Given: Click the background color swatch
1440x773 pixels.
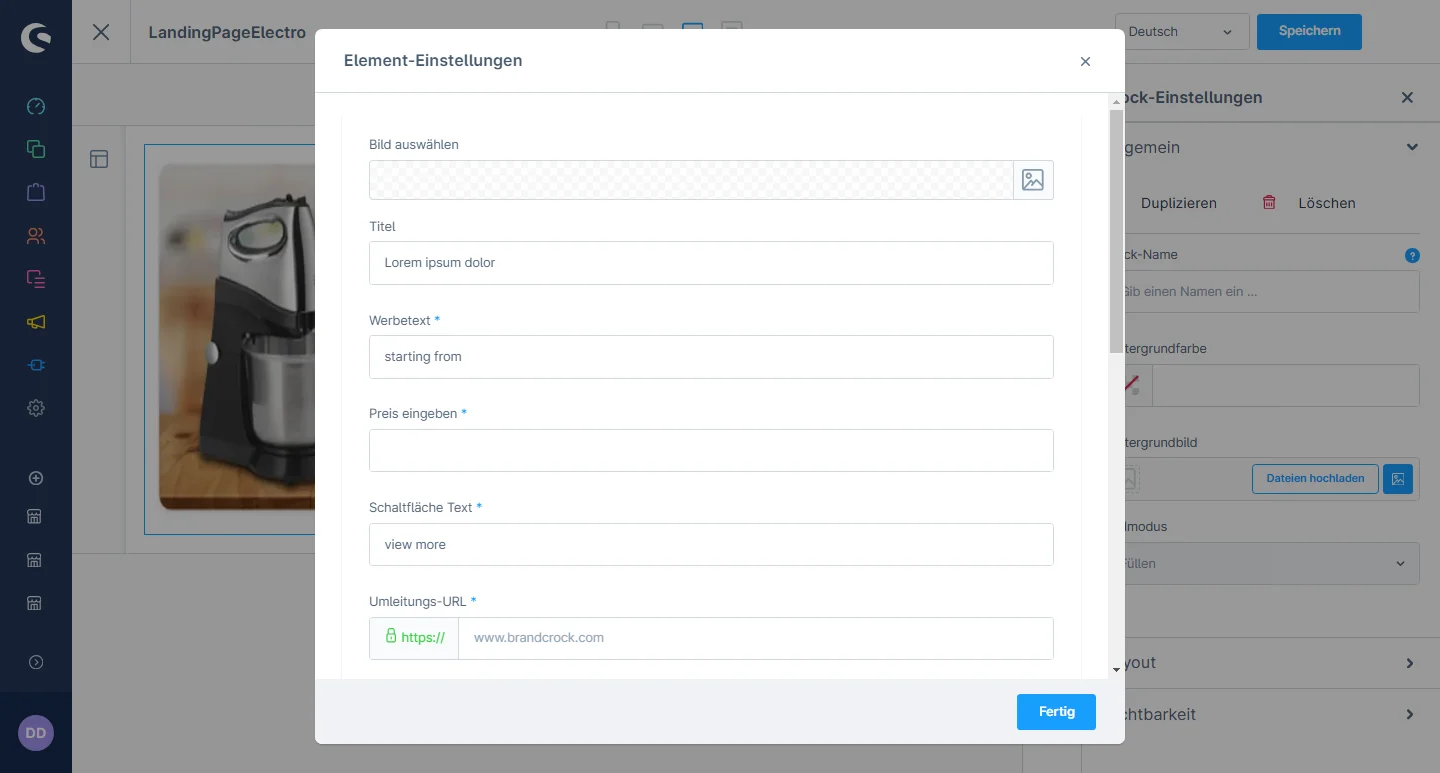Looking at the screenshot, I should point(1135,386).
